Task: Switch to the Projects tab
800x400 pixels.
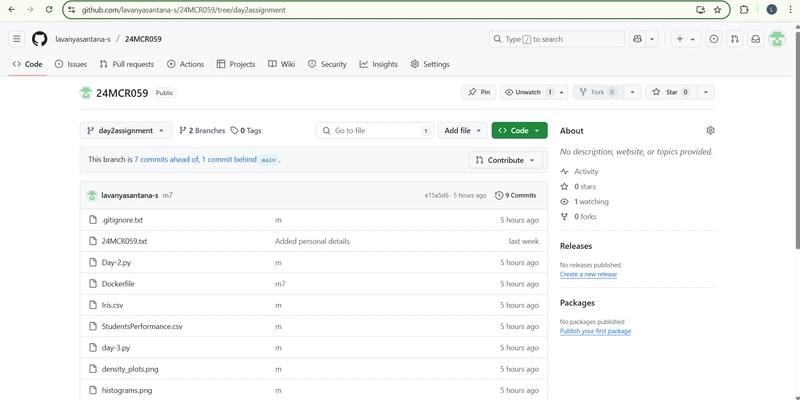Action: pyautogui.click(x=236, y=64)
